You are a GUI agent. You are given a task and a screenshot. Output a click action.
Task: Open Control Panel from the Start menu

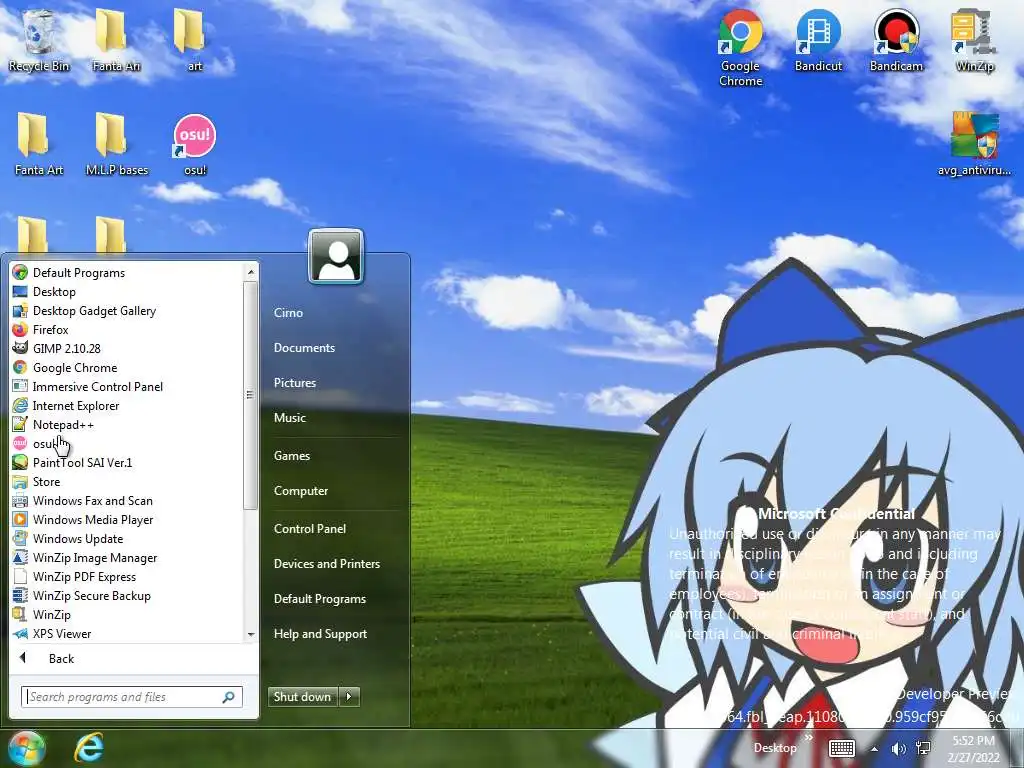point(310,529)
